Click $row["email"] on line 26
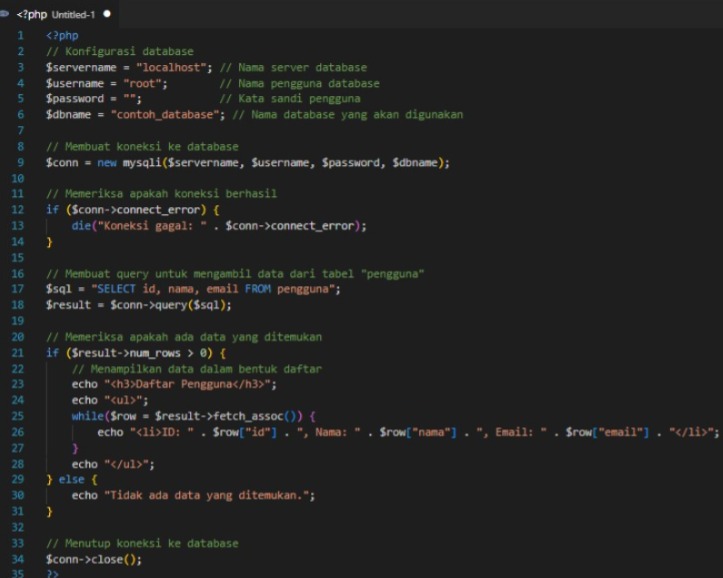The width and height of the screenshot is (723, 578). coord(608,432)
